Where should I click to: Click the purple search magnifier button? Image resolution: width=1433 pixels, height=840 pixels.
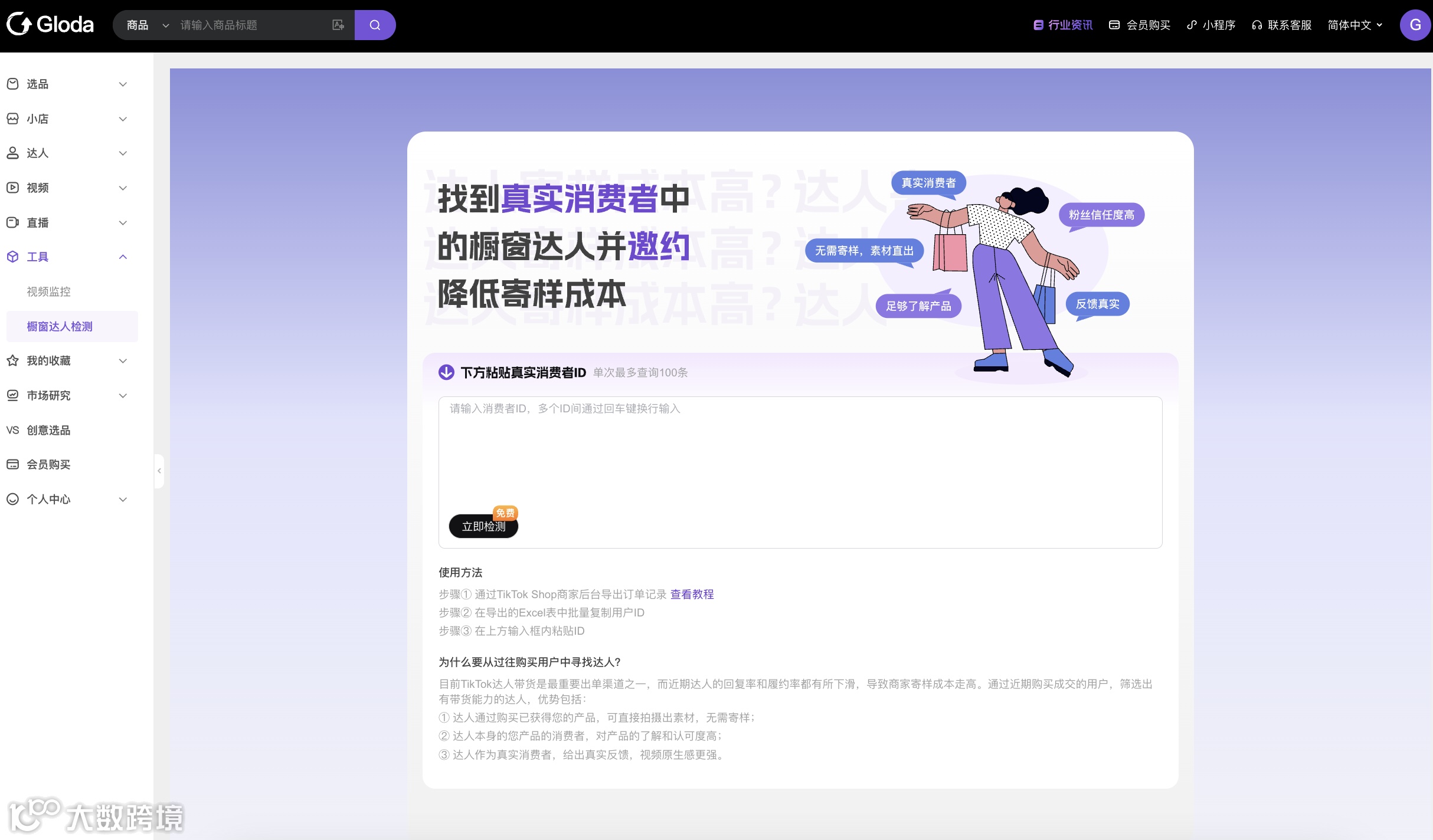tap(375, 25)
